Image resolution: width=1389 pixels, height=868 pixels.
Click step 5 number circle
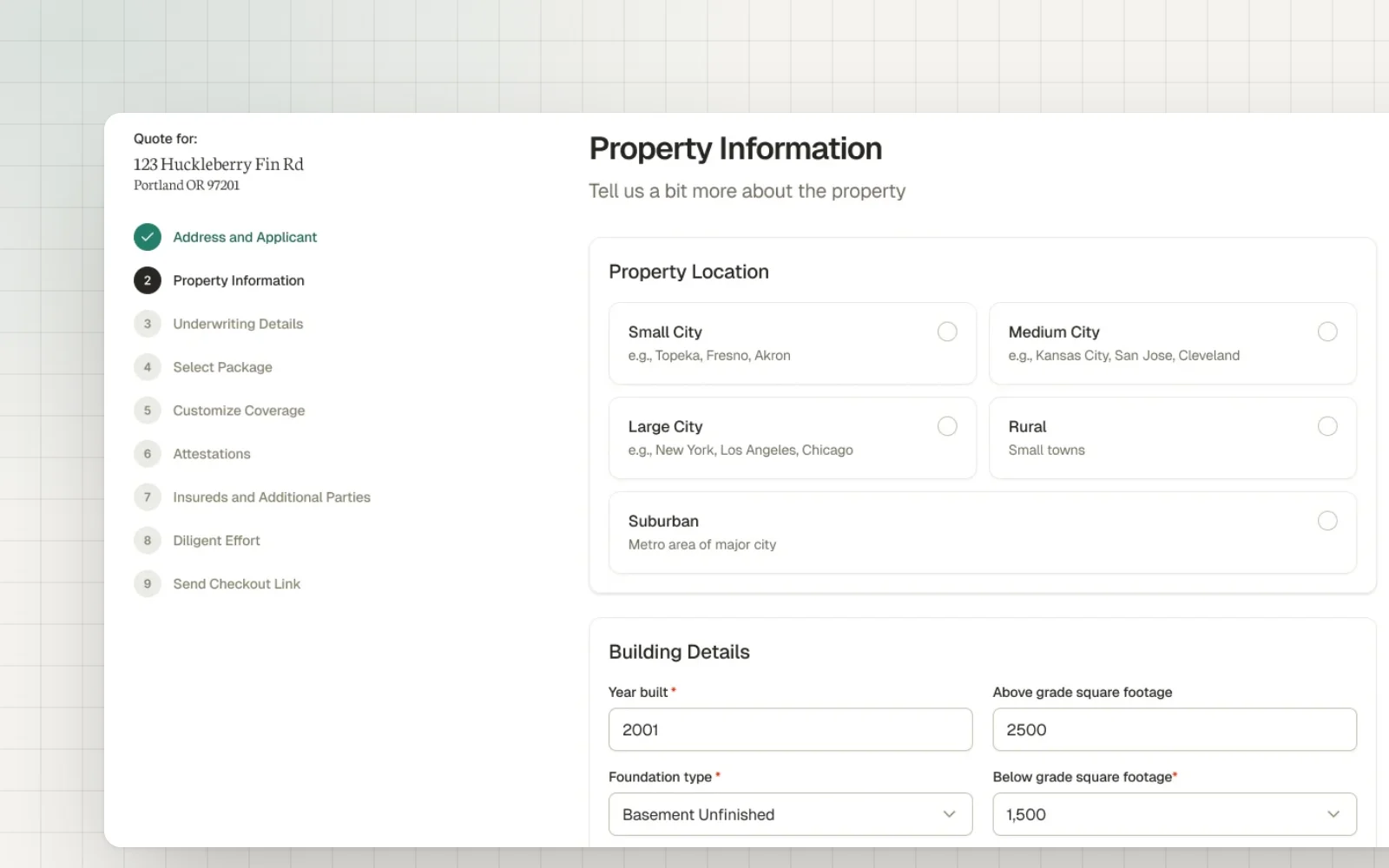(x=148, y=411)
